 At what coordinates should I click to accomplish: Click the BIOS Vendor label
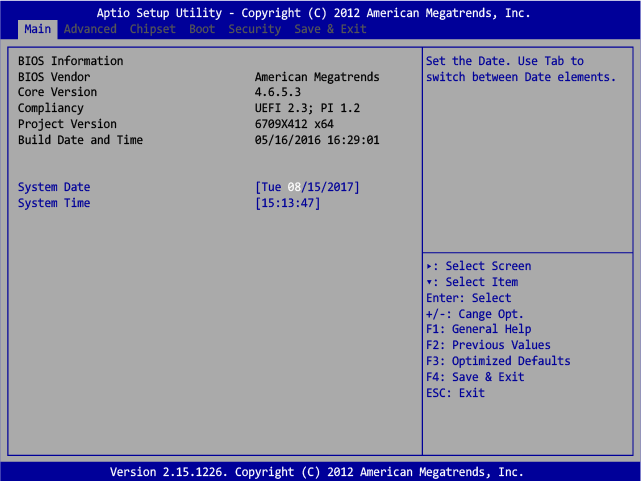54,77
